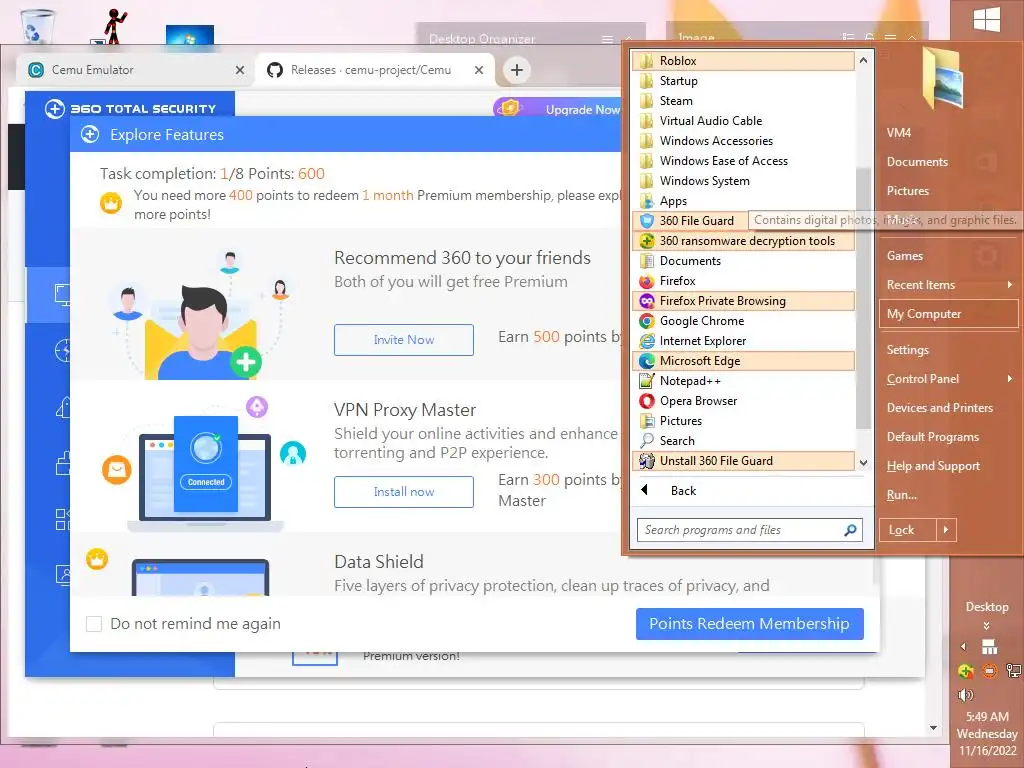Click Points Redeem Membership button
1024x768 pixels.
coord(750,624)
